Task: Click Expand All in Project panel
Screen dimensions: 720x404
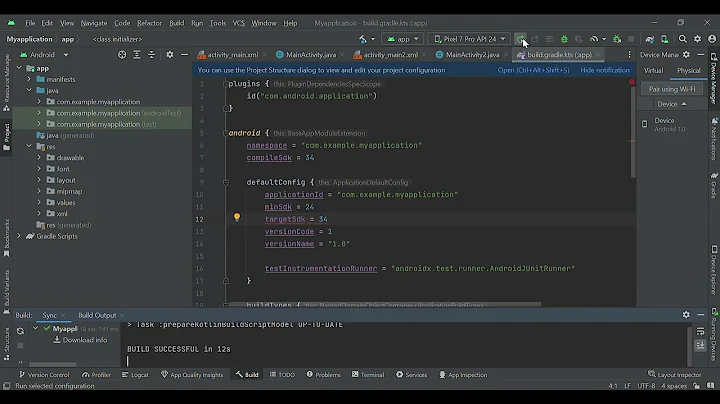Action: [x=136, y=55]
